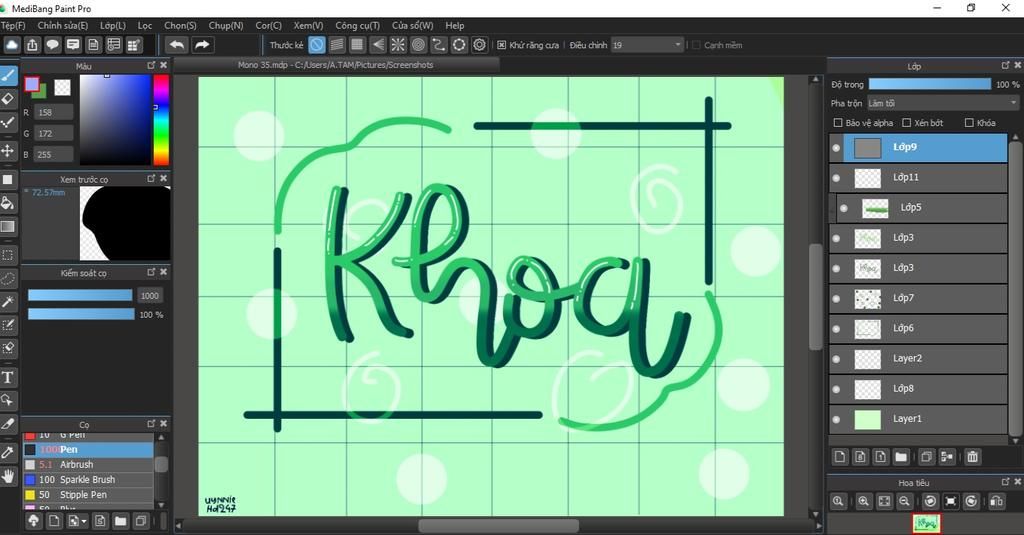This screenshot has height=535, width=1024.
Task: Close the Màu color panel
Action: coord(163,65)
